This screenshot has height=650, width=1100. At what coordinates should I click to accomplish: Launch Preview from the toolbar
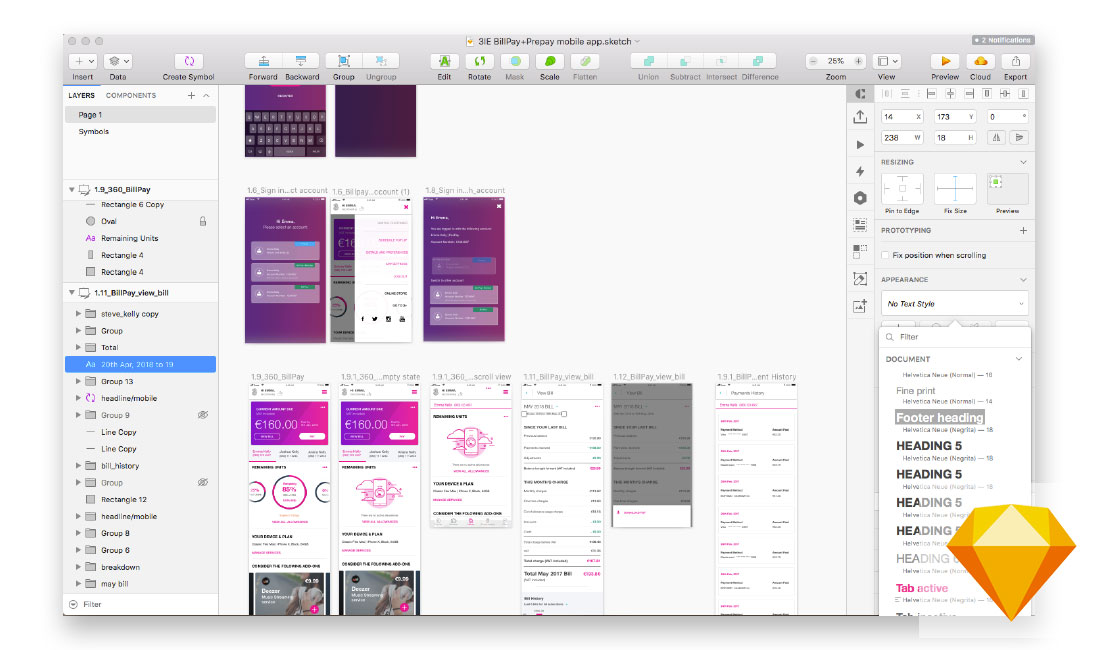[945, 61]
